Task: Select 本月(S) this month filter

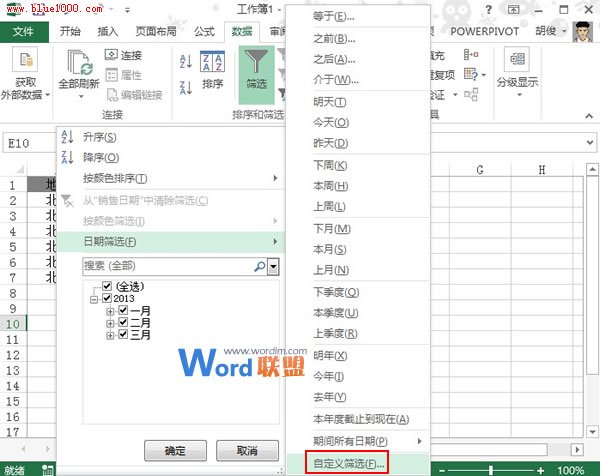Action: coord(358,249)
